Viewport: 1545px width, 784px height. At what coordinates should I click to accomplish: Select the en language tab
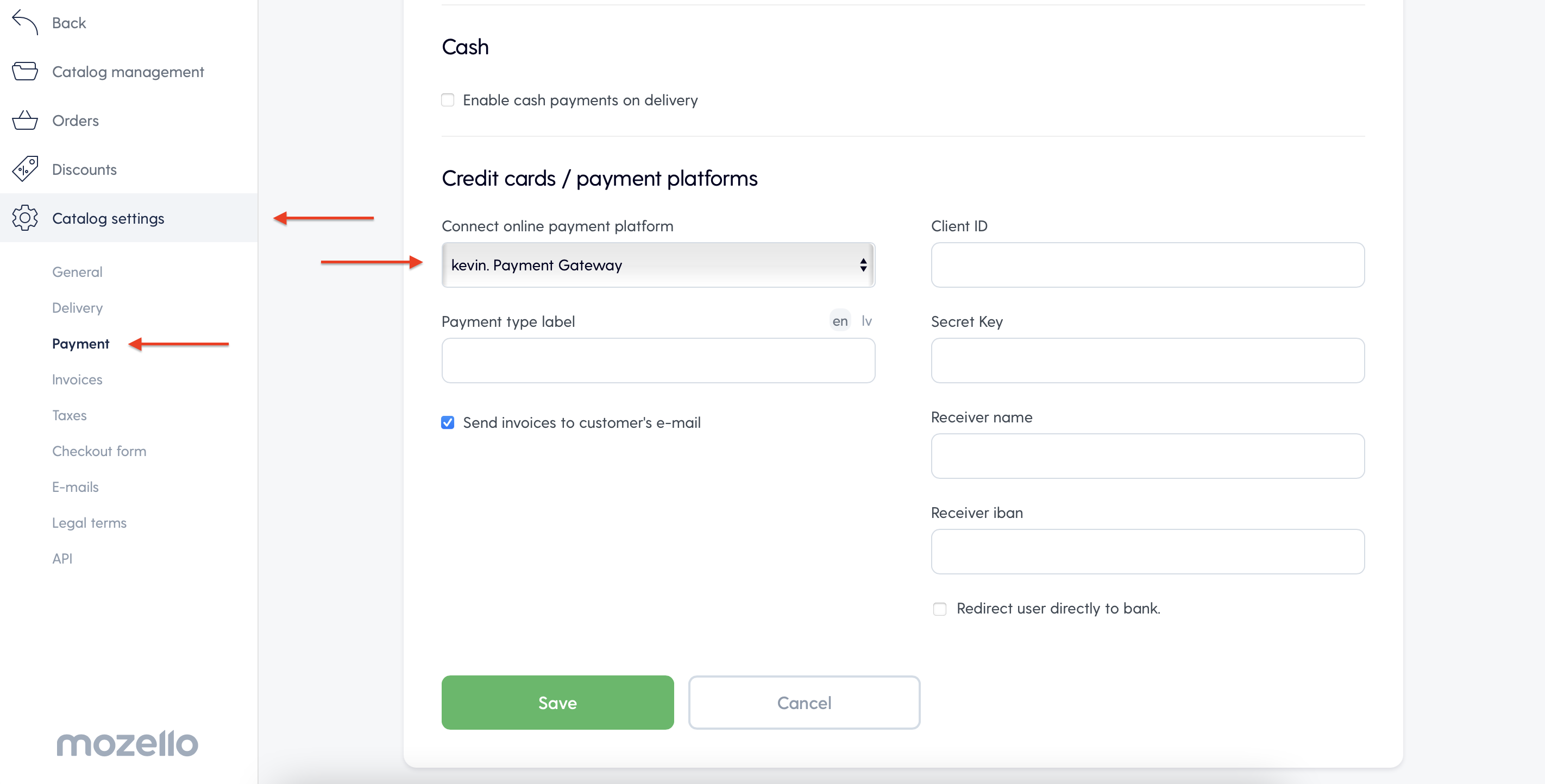(x=840, y=321)
